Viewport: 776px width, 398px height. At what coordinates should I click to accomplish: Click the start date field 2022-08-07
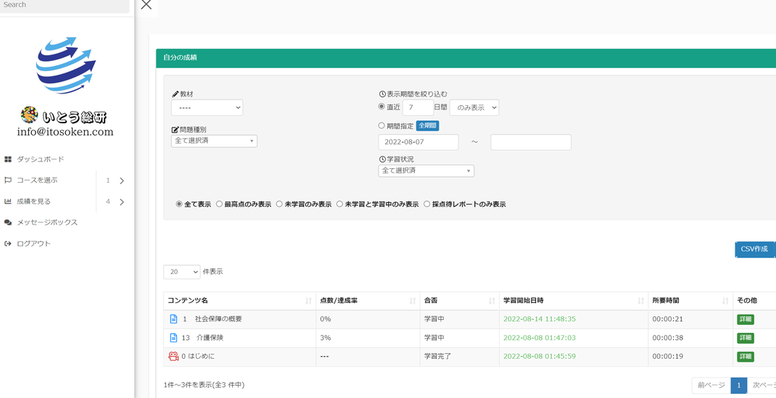(418, 142)
